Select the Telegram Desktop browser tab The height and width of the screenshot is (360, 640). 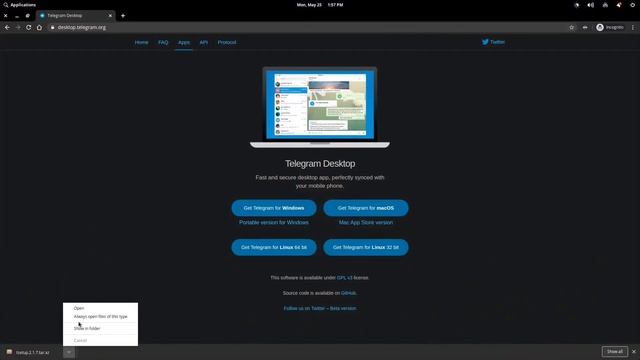pyautogui.click(x=76, y=16)
